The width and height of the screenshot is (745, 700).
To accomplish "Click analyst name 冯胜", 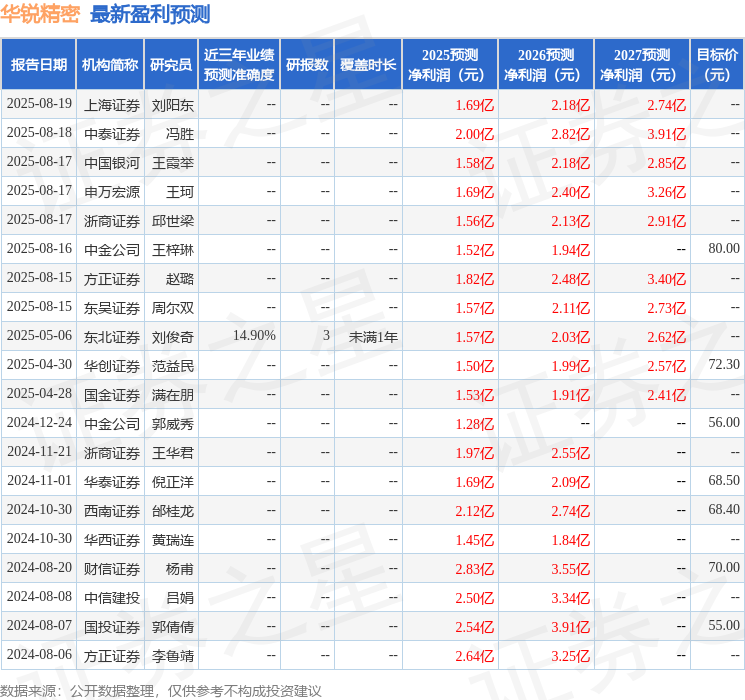I will (180, 134).
